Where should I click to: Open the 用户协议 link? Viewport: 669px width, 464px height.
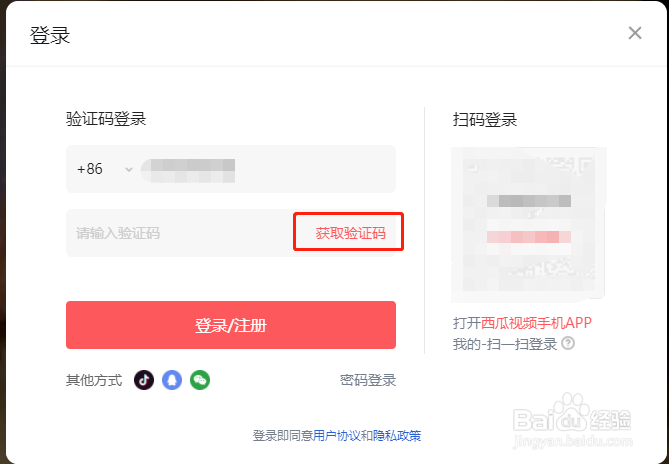[336, 436]
